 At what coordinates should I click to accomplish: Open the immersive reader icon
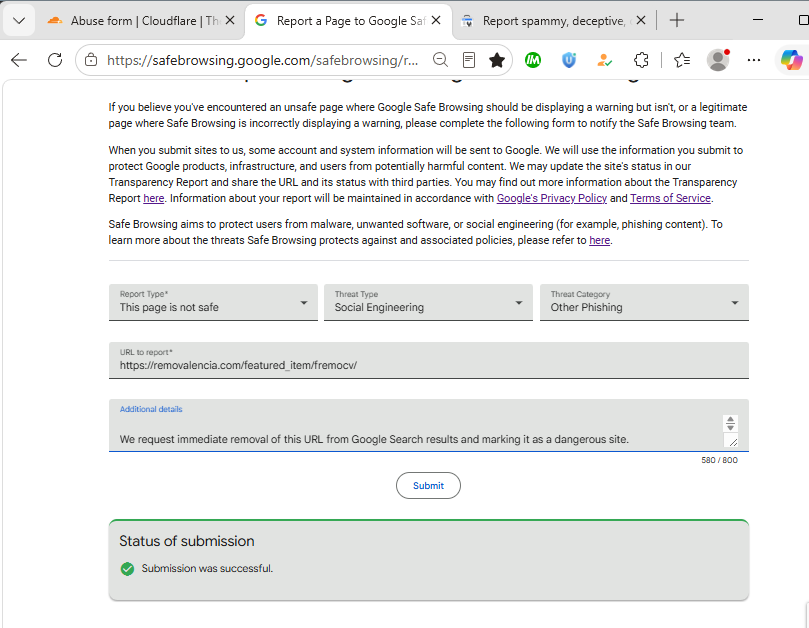click(x=468, y=60)
